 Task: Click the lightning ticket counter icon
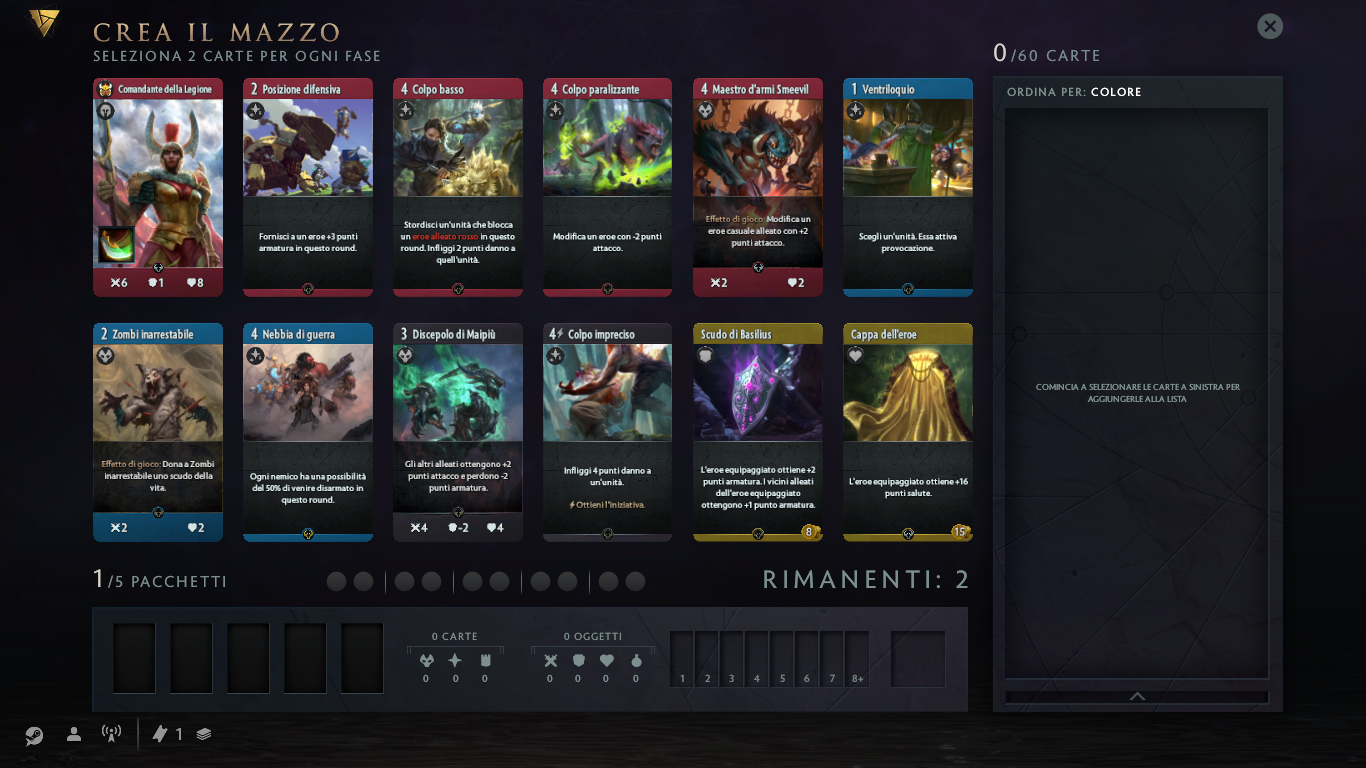(160, 734)
